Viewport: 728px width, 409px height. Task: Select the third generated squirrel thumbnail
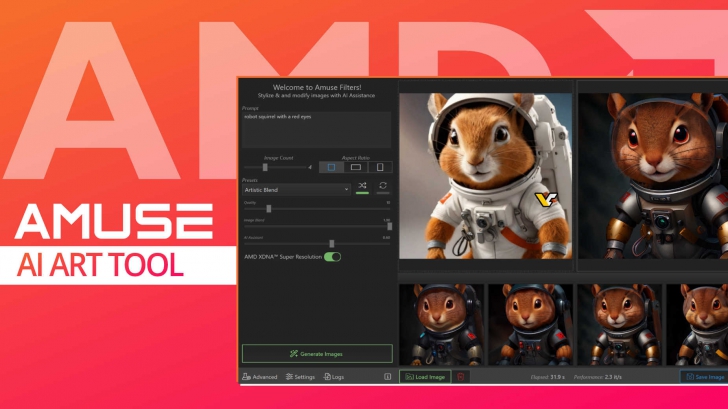[619, 325]
